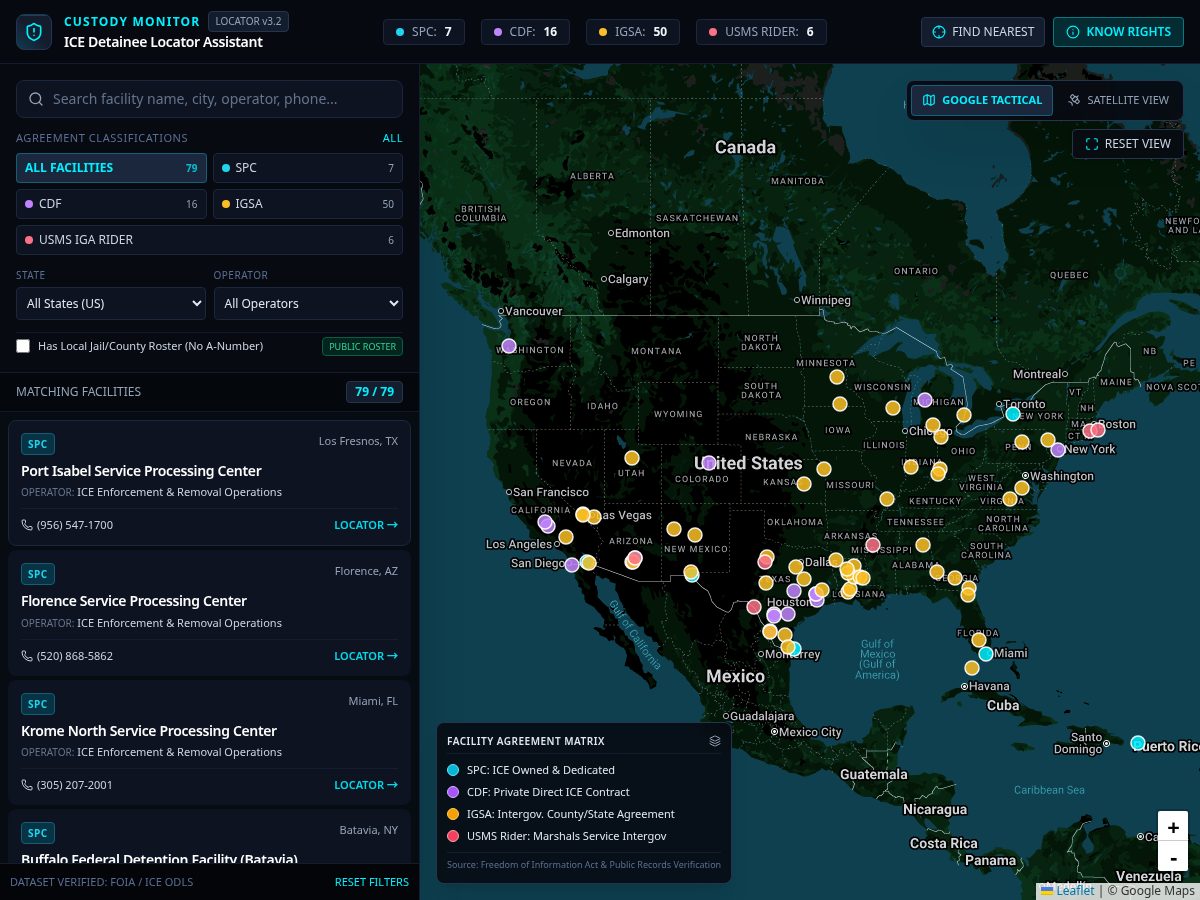This screenshot has height=900, width=1200.
Task: Click the layers icon in Facility Agreement Matrix
Action: pos(715,741)
